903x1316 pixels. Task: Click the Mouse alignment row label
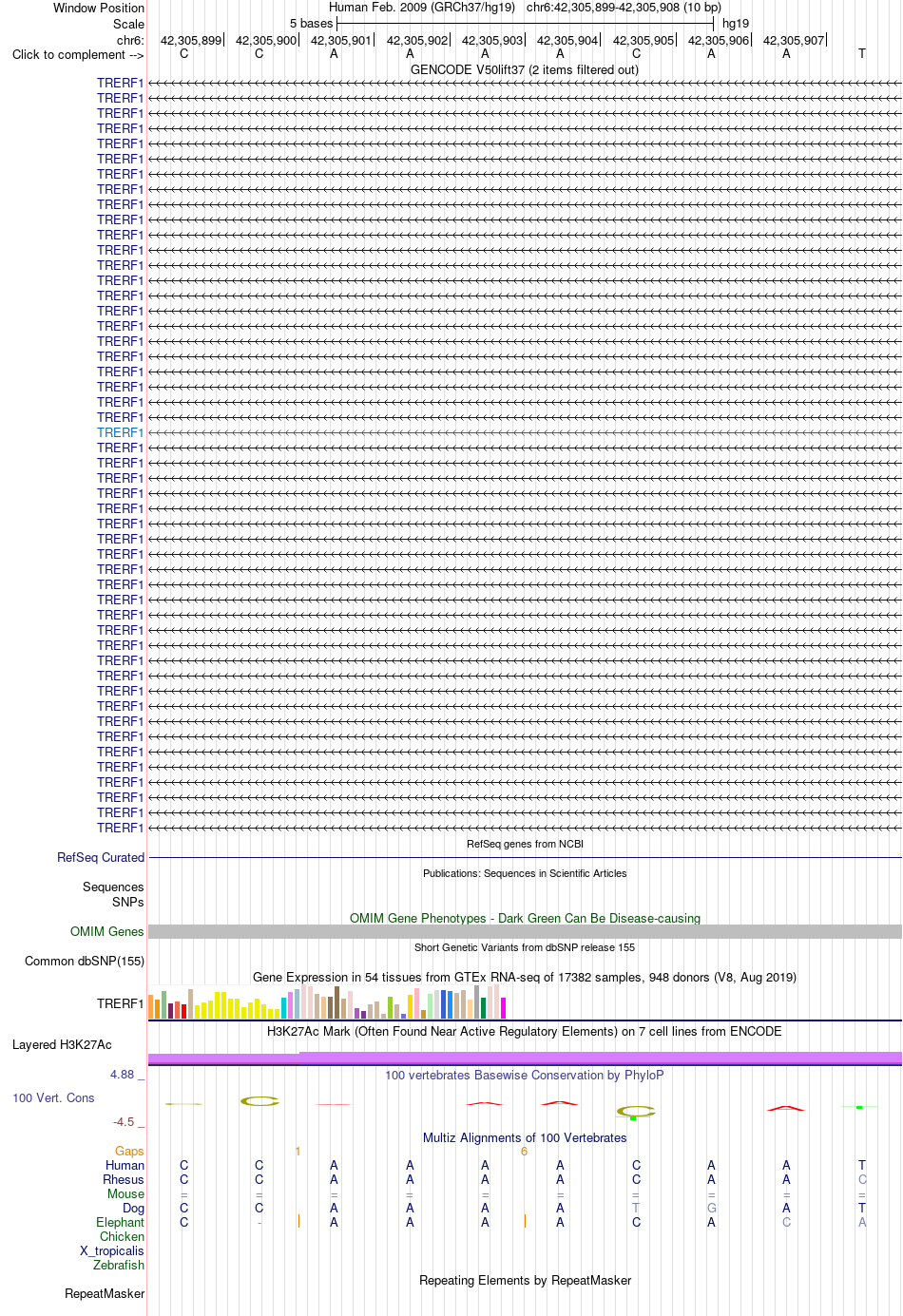click(x=125, y=1193)
